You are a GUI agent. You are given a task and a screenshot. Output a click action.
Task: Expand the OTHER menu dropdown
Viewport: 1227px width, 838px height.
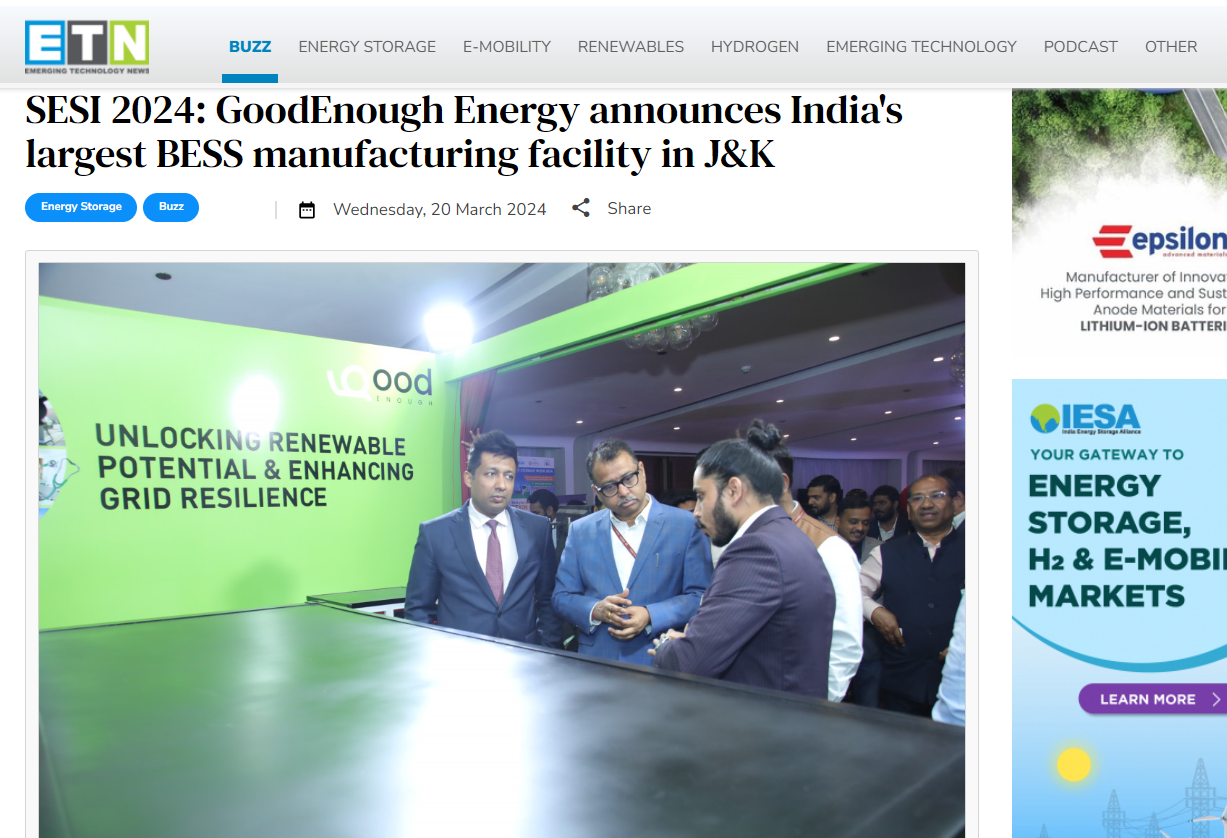(1171, 46)
